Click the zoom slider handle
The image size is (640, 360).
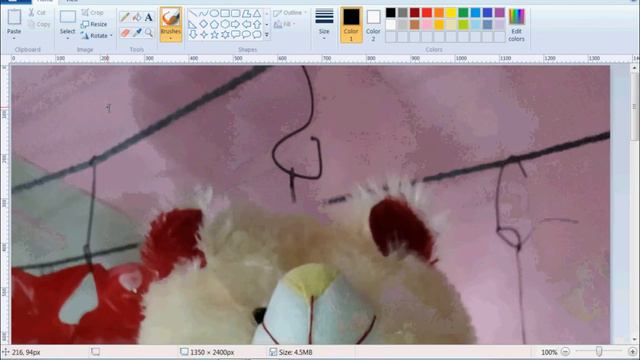tap(599, 351)
